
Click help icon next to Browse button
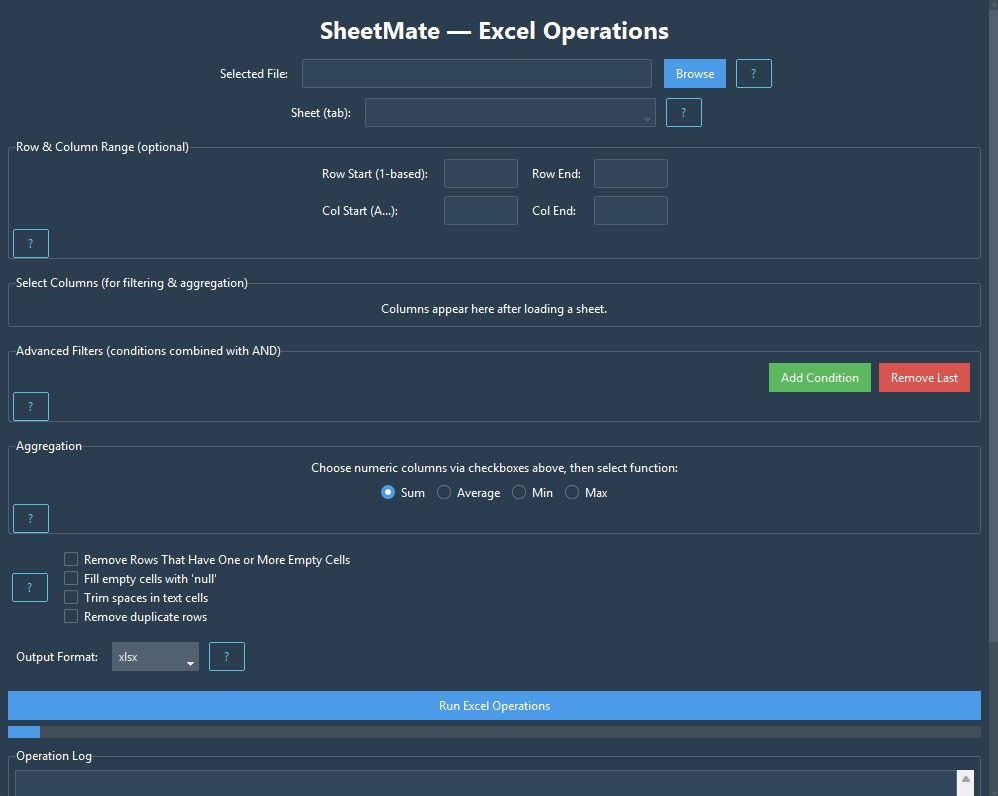[753, 74]
